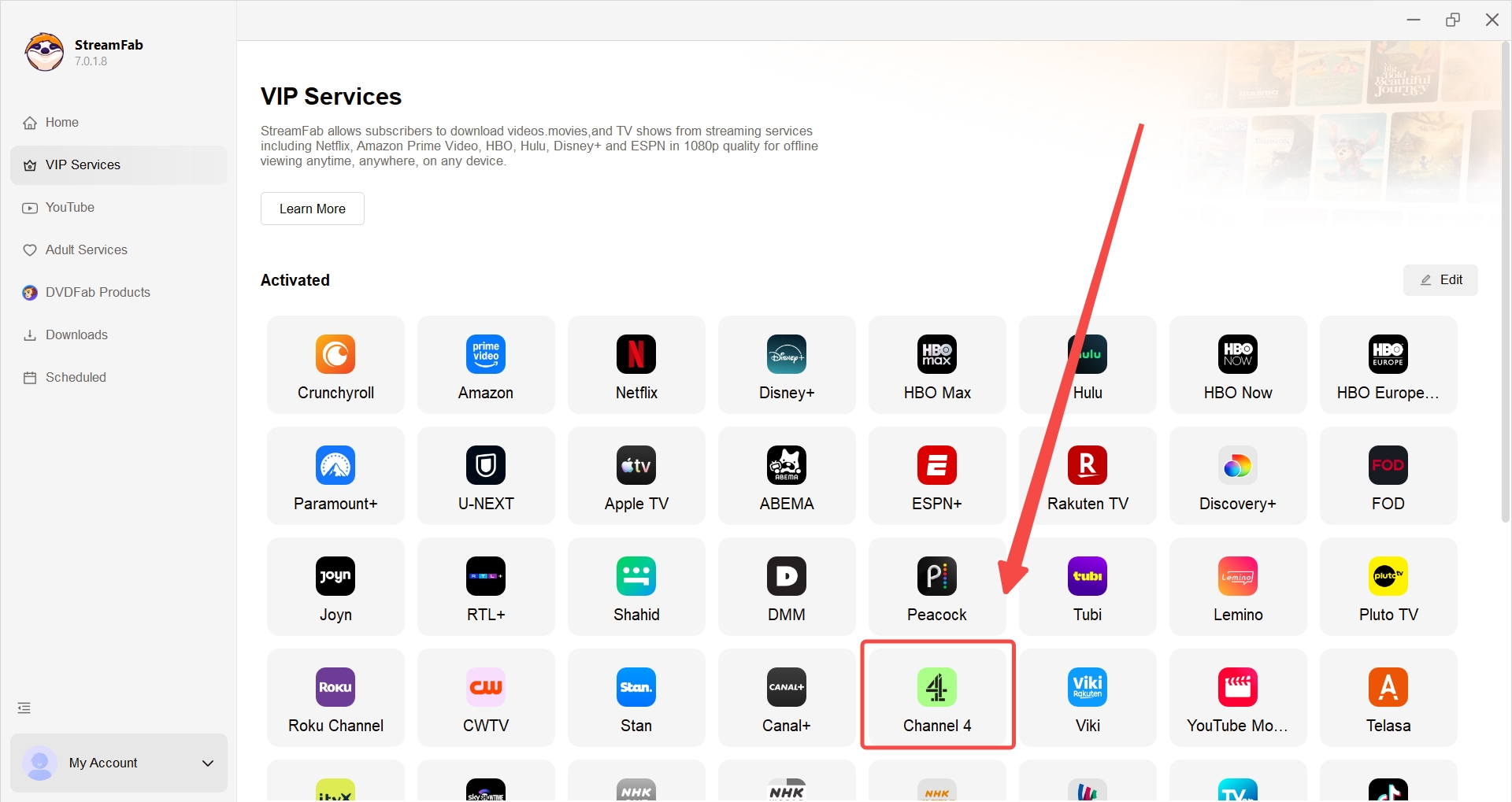
Task: Go to the Downloads section
Action: (76, 334)
